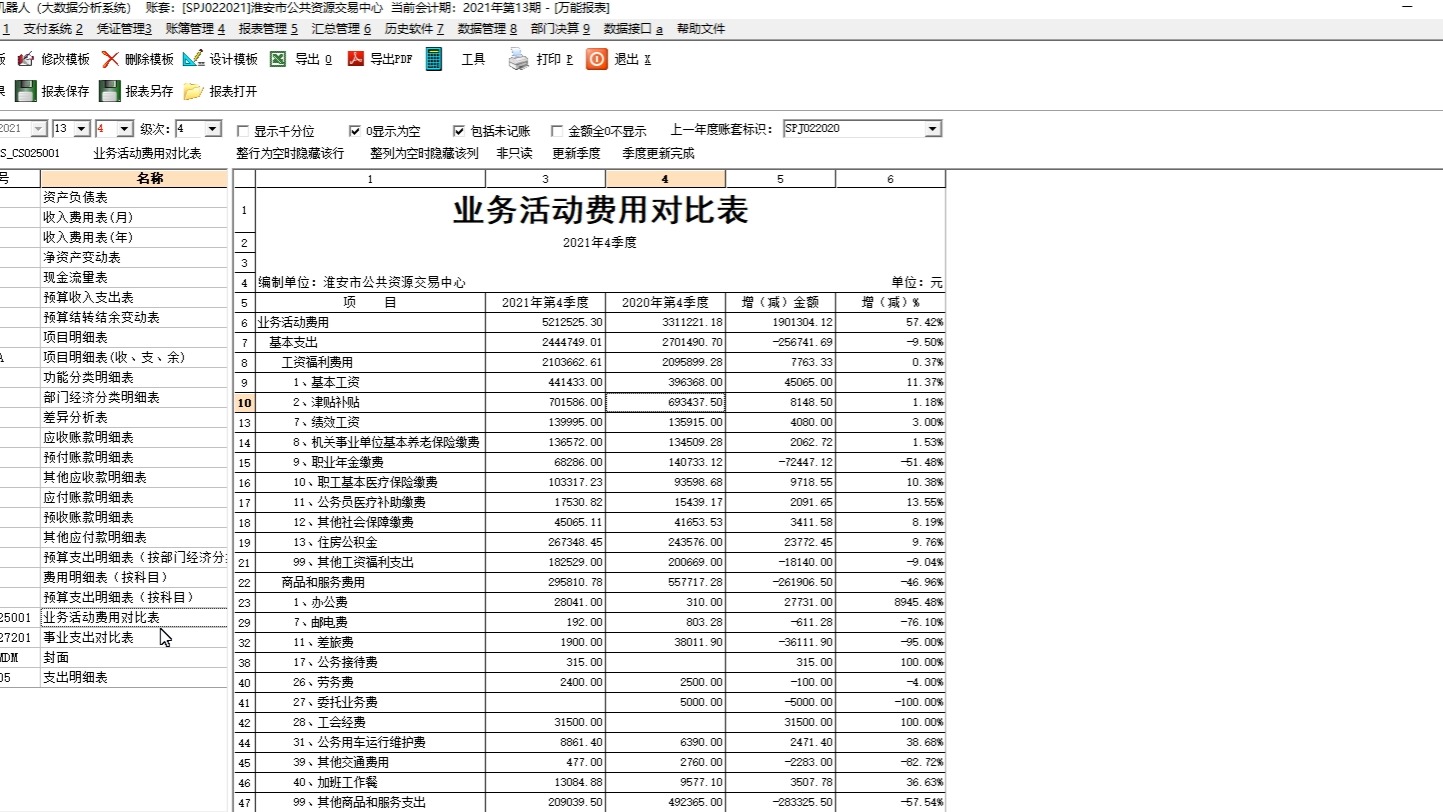Click the 更新季度 button
The width and height of the screenshot is (1443, 812).
[576, 154]
